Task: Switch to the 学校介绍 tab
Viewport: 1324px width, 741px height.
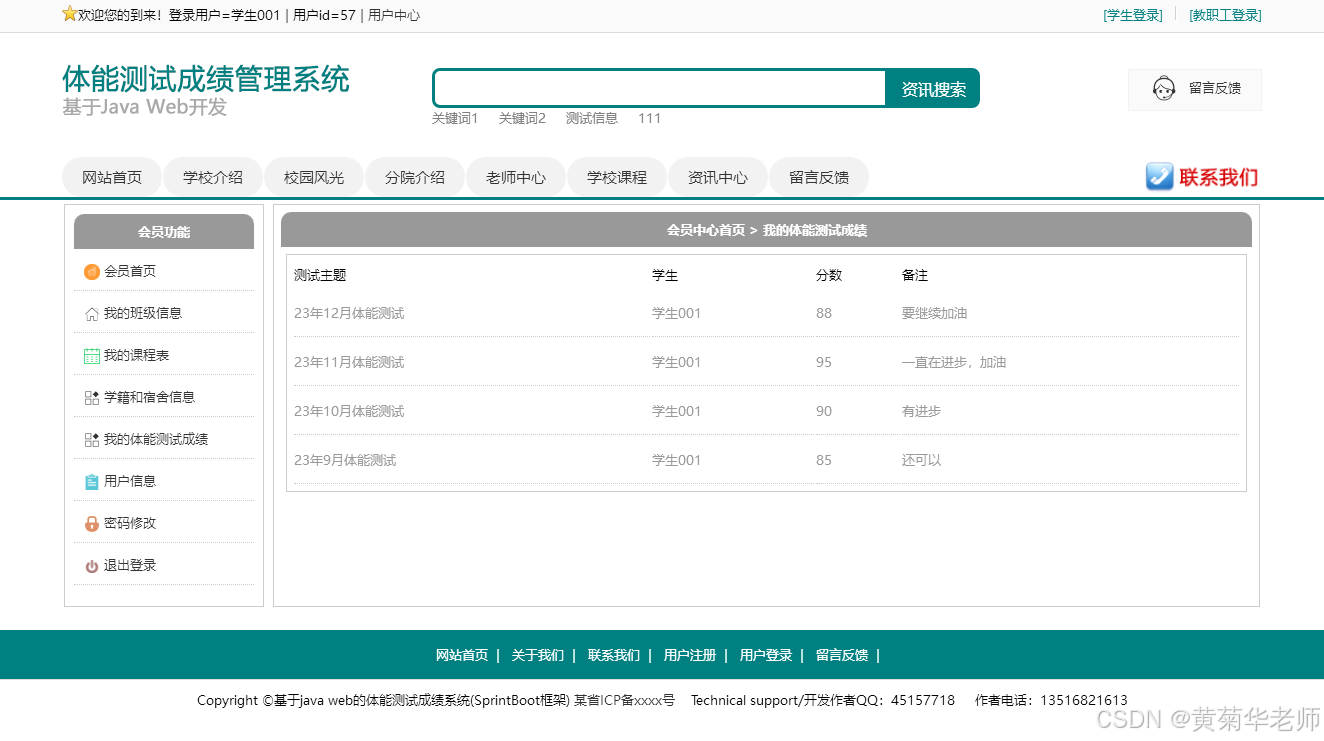Action: 212,176
